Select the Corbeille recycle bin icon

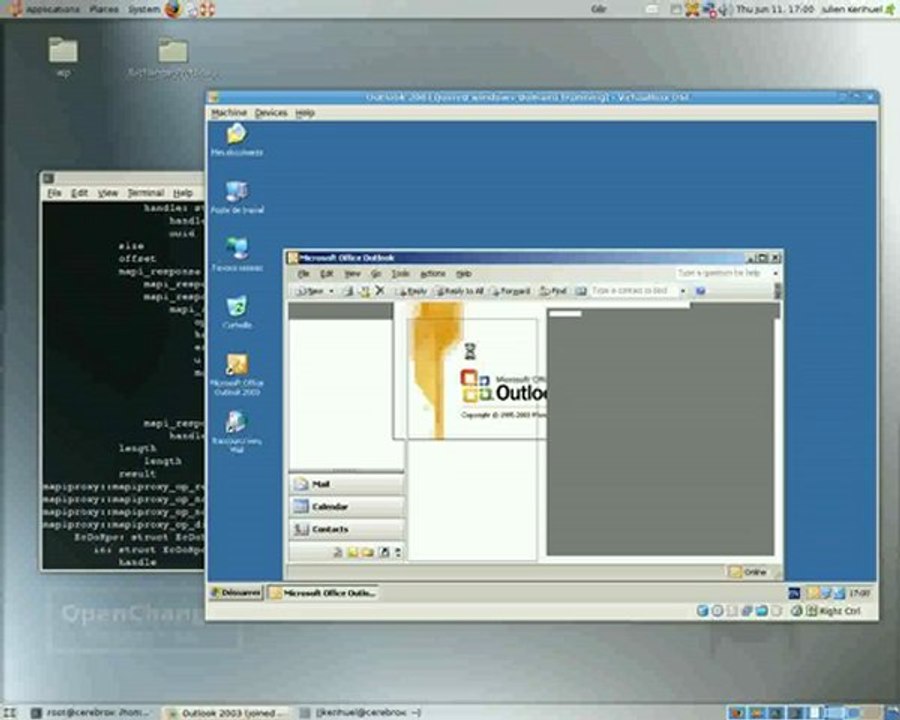pyautogui.click(x=237, y=312)
